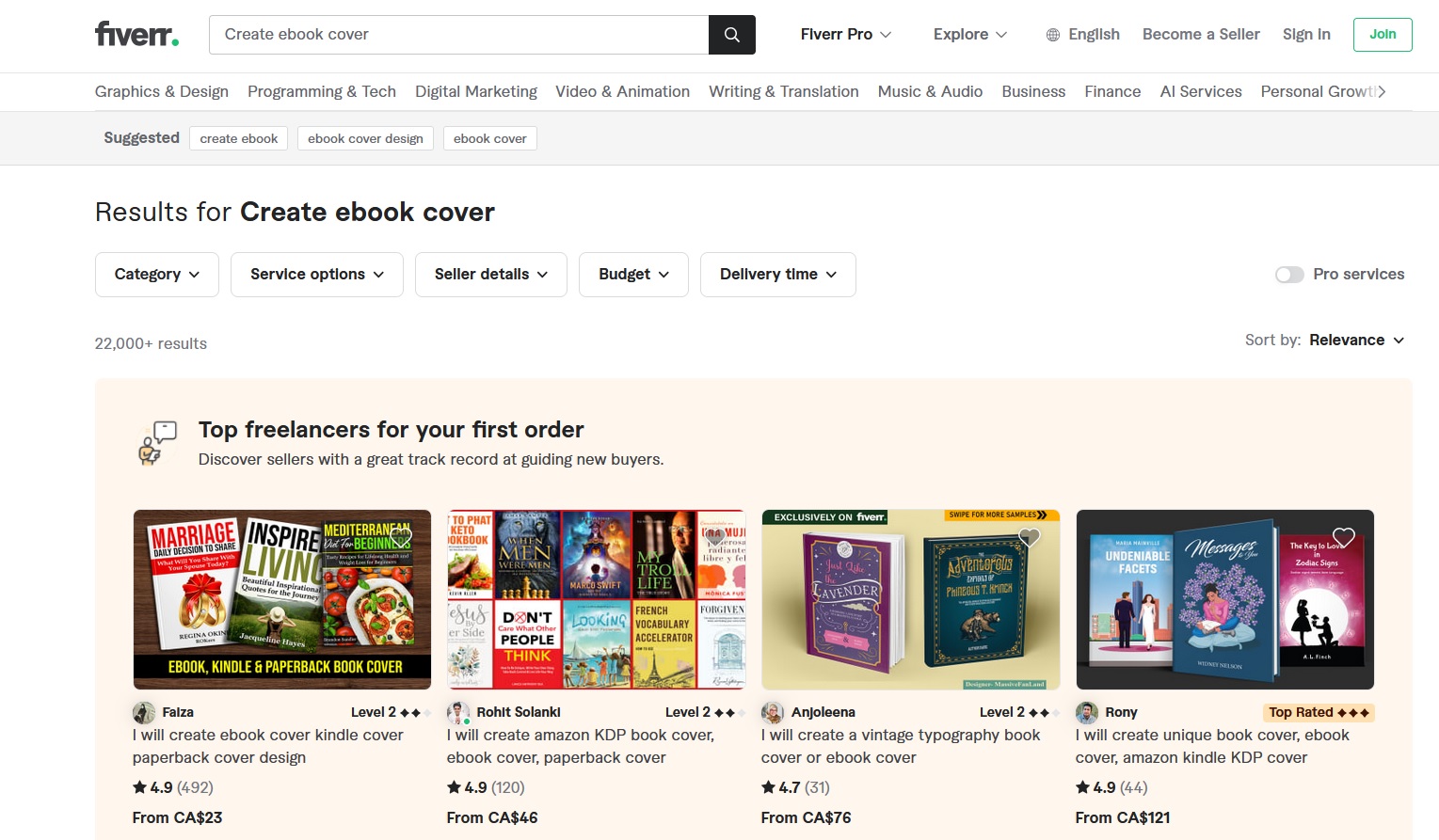
Task: Open Music & Audio category
Action: [930, 91]
